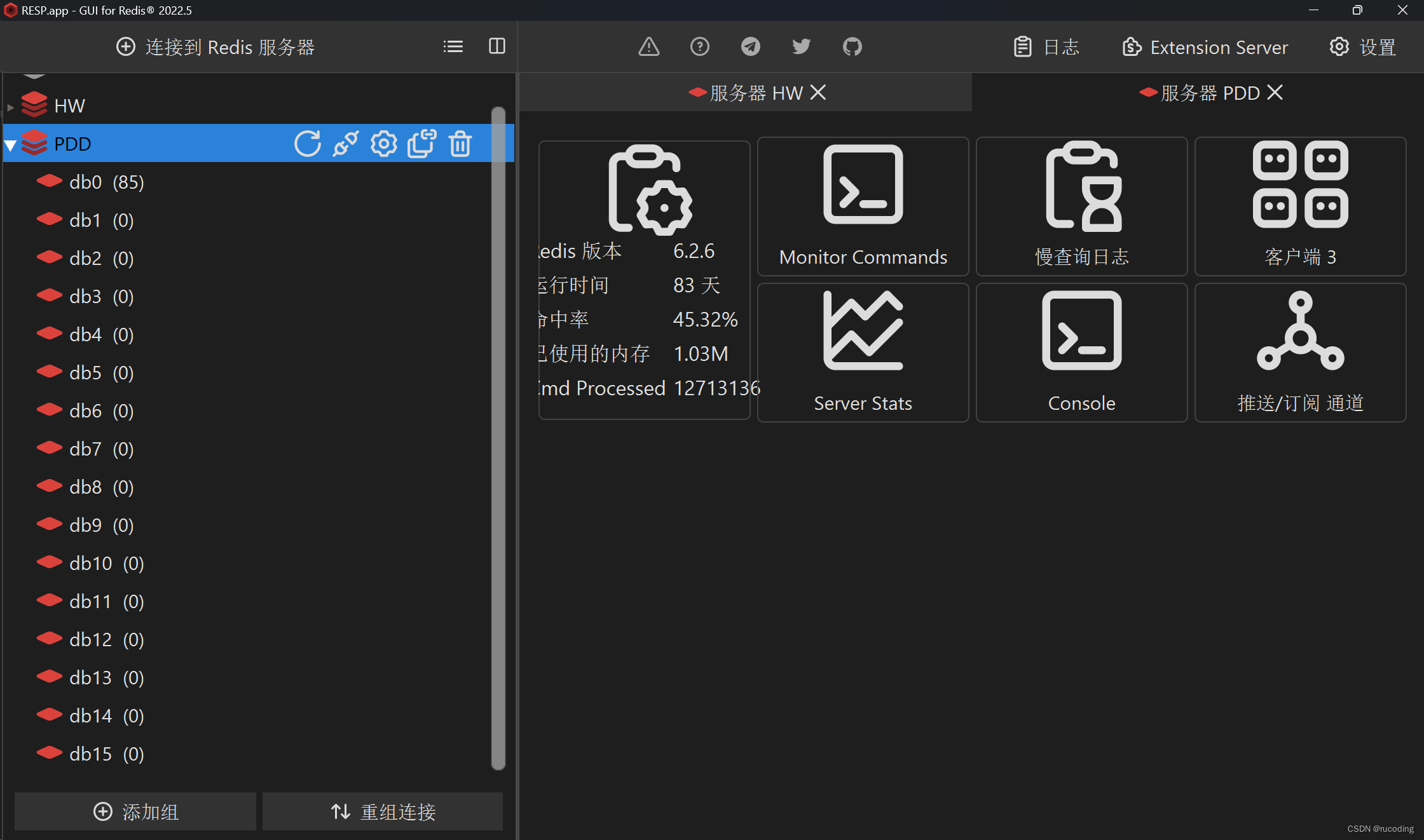Image resolution: width=1424 pixels, height=840 pixels.
Task: Click the red database icon beside db0
Action: (x=50, y=182)
